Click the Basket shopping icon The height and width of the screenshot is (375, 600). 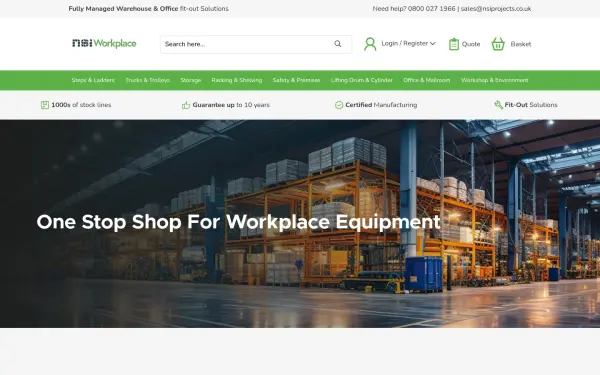coord(498,44)
